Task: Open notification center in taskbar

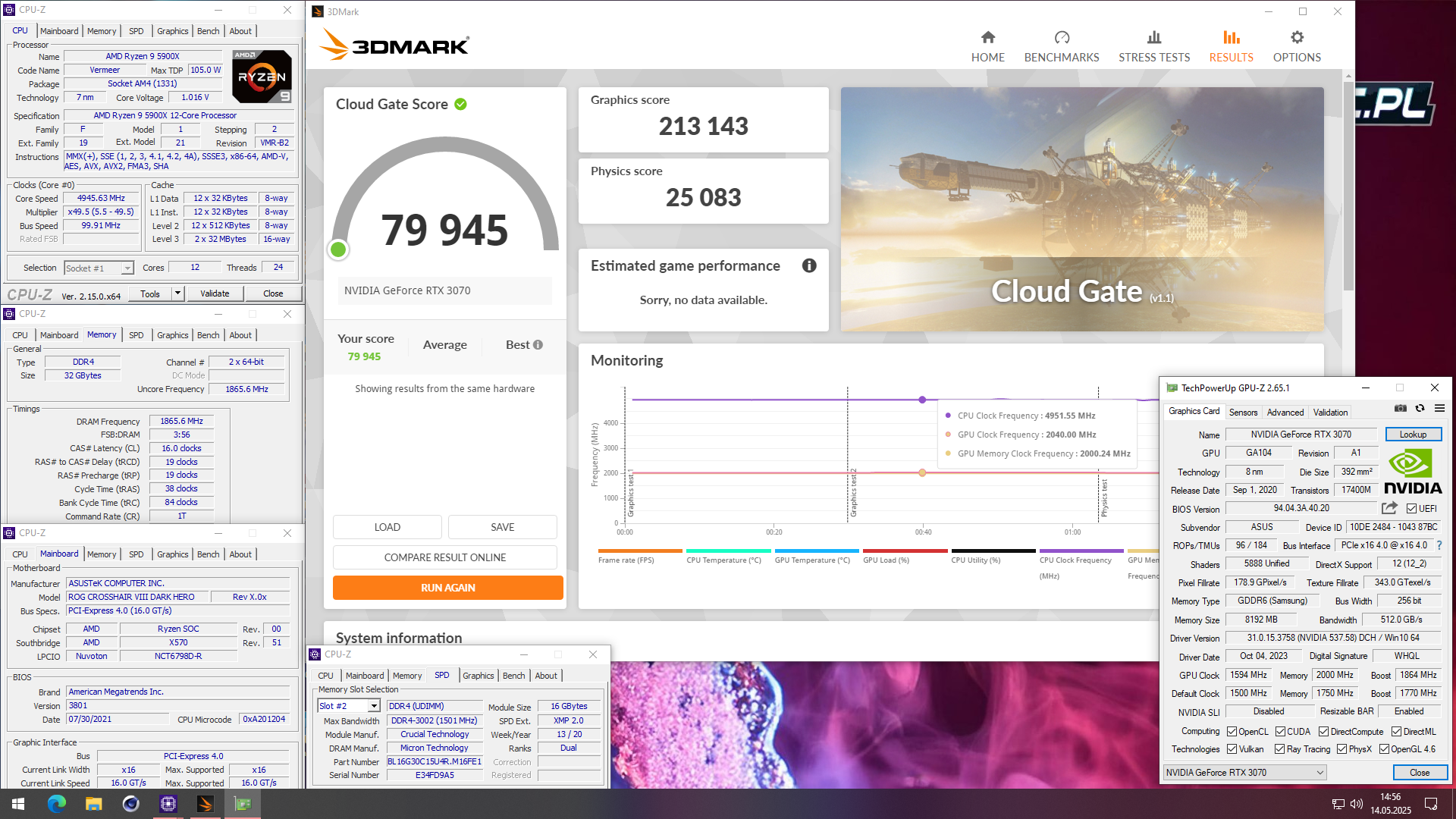Action: point(1431,804)
